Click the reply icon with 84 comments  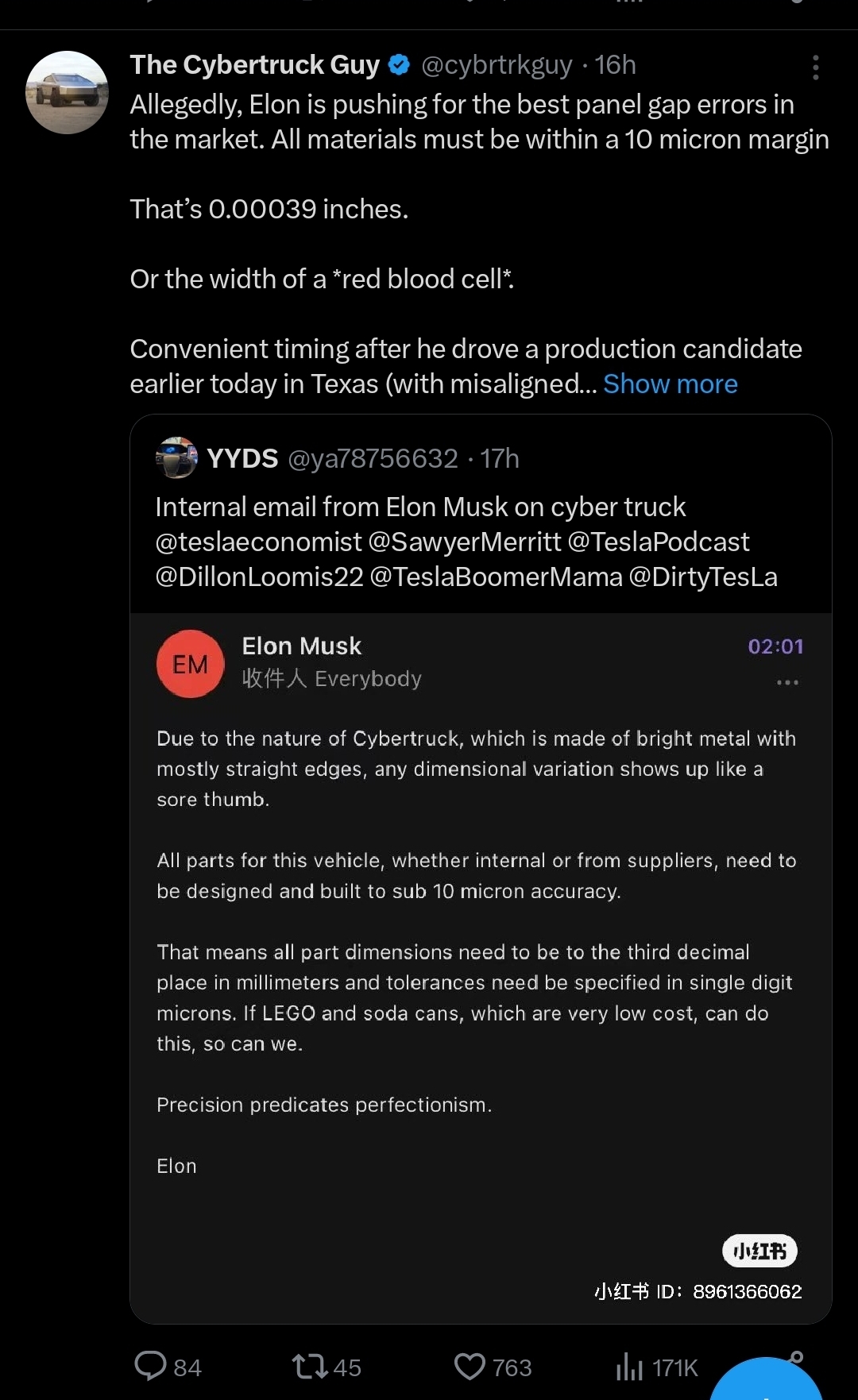pyautogui.click(x=151, y=1367)
